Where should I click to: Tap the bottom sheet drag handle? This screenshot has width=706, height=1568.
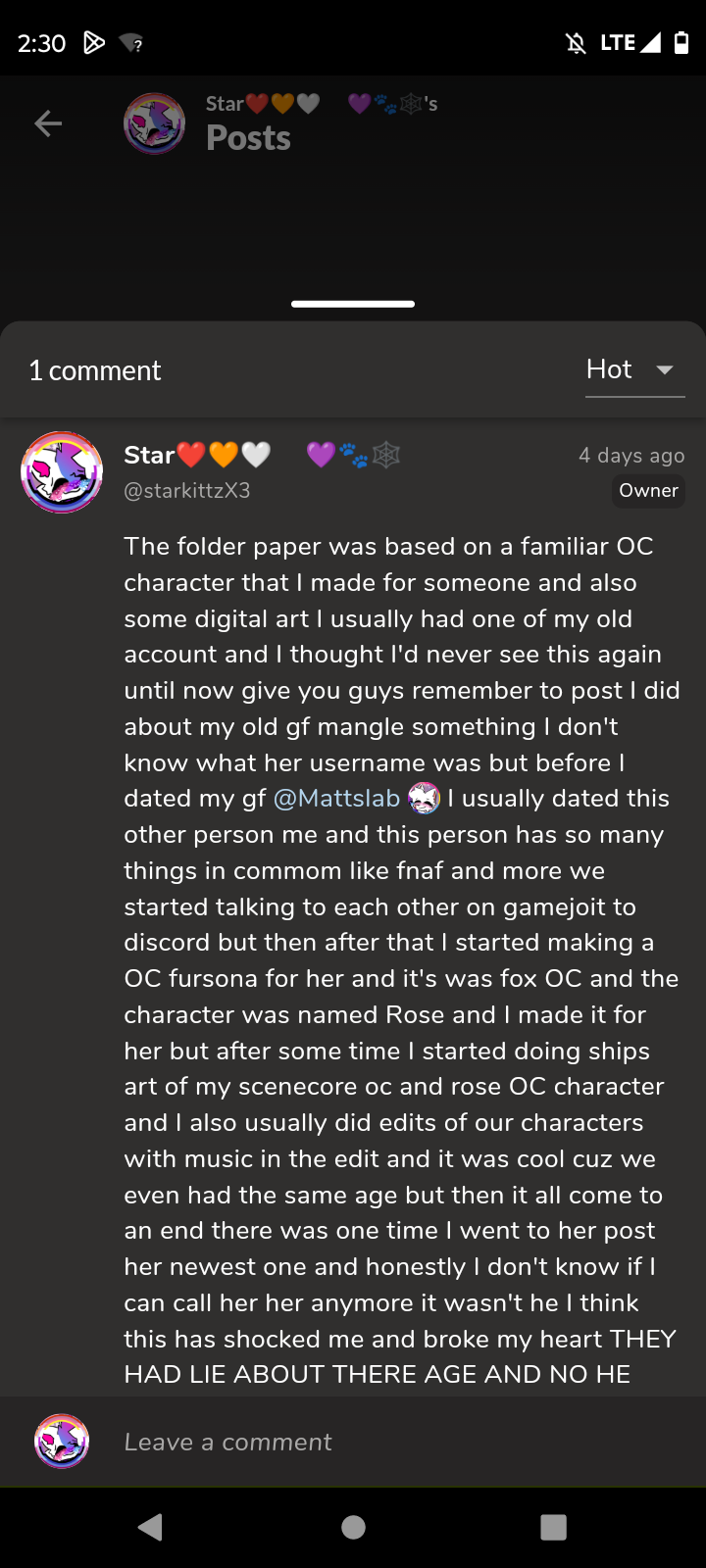(x=353, y=304)
